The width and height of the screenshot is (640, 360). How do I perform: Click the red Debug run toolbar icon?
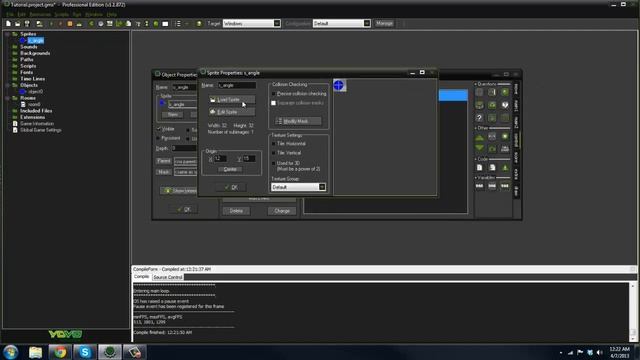tap(60, 24)
